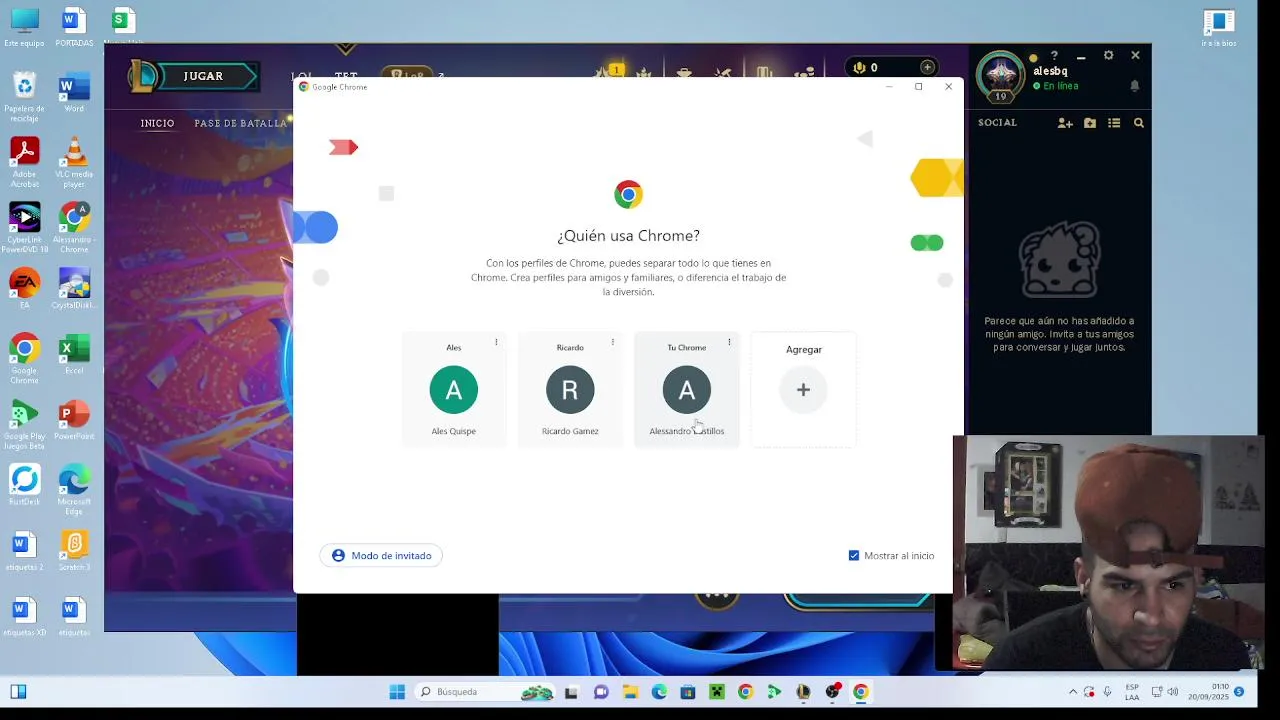Launch Excel desktop shortcut
Image resolution: width=1280 pixels, height=720 pixels.
(74, 355)
